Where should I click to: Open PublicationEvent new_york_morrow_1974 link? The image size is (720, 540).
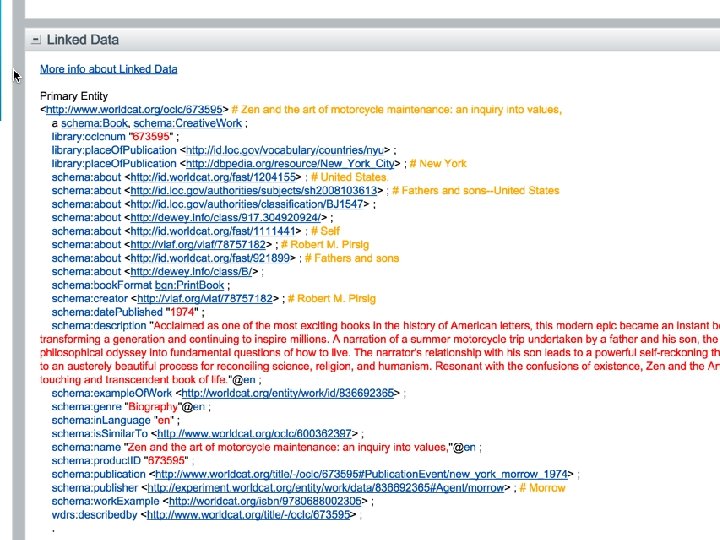[361, 474]
